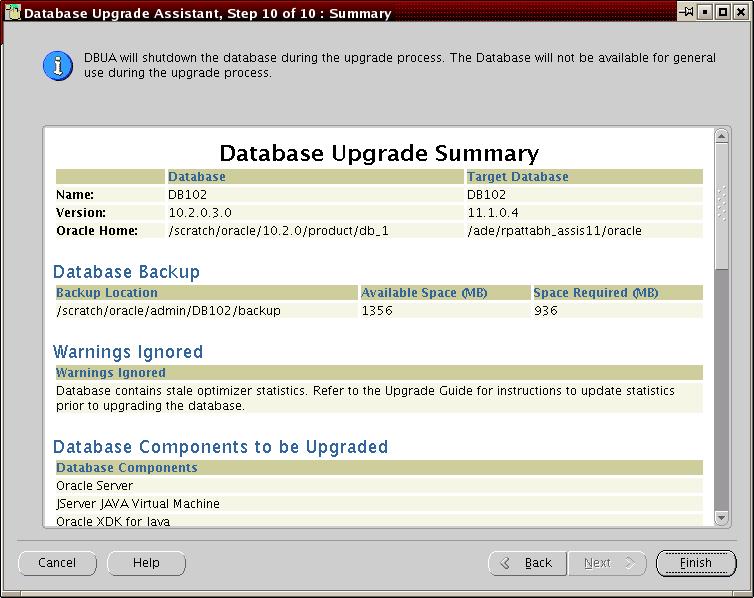Click the JServer JAVA Virtual Machine row

137,504
